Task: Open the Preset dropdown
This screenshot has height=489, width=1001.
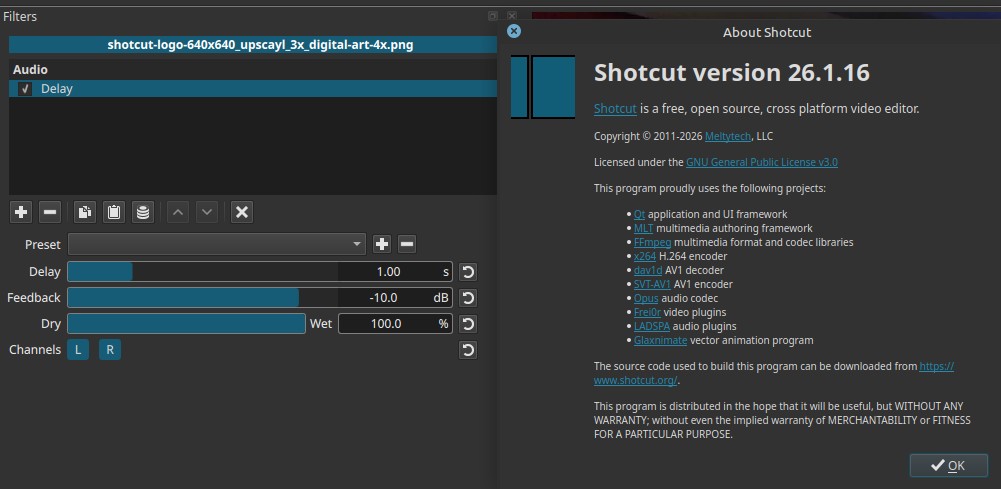Action: coord(217,245)
